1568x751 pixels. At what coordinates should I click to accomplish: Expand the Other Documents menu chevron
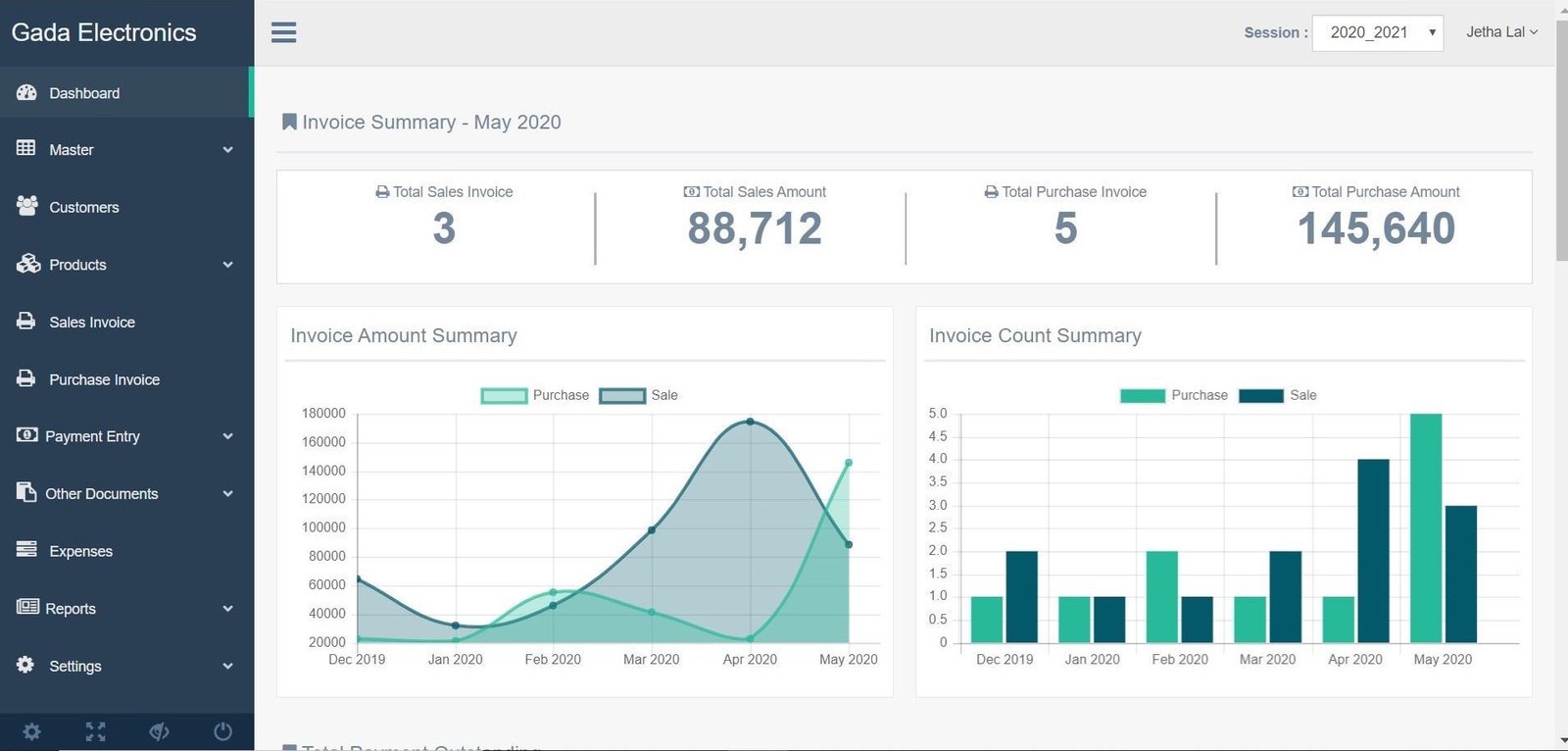[x=227, y=494]
